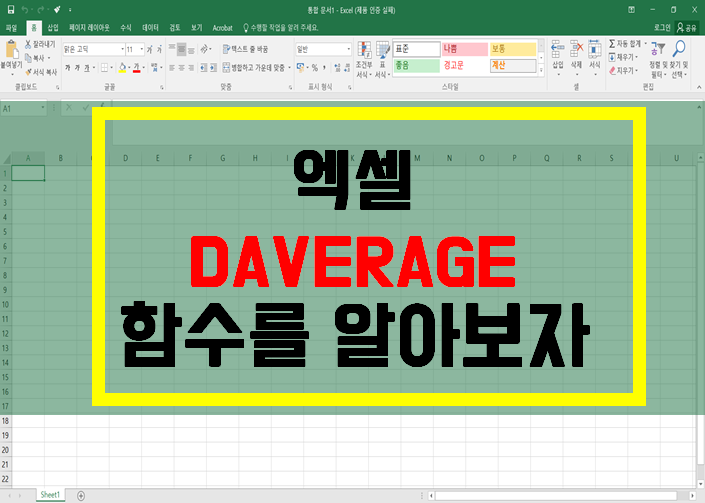Viewport: 705px width, 503px height.
Task: Align text to the left
Action: coord(172,68)
